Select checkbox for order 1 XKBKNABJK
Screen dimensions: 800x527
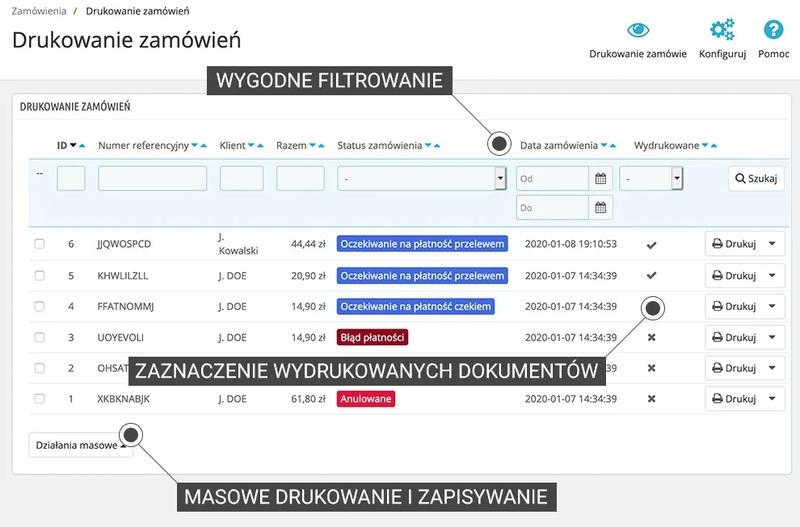(39, 398)
